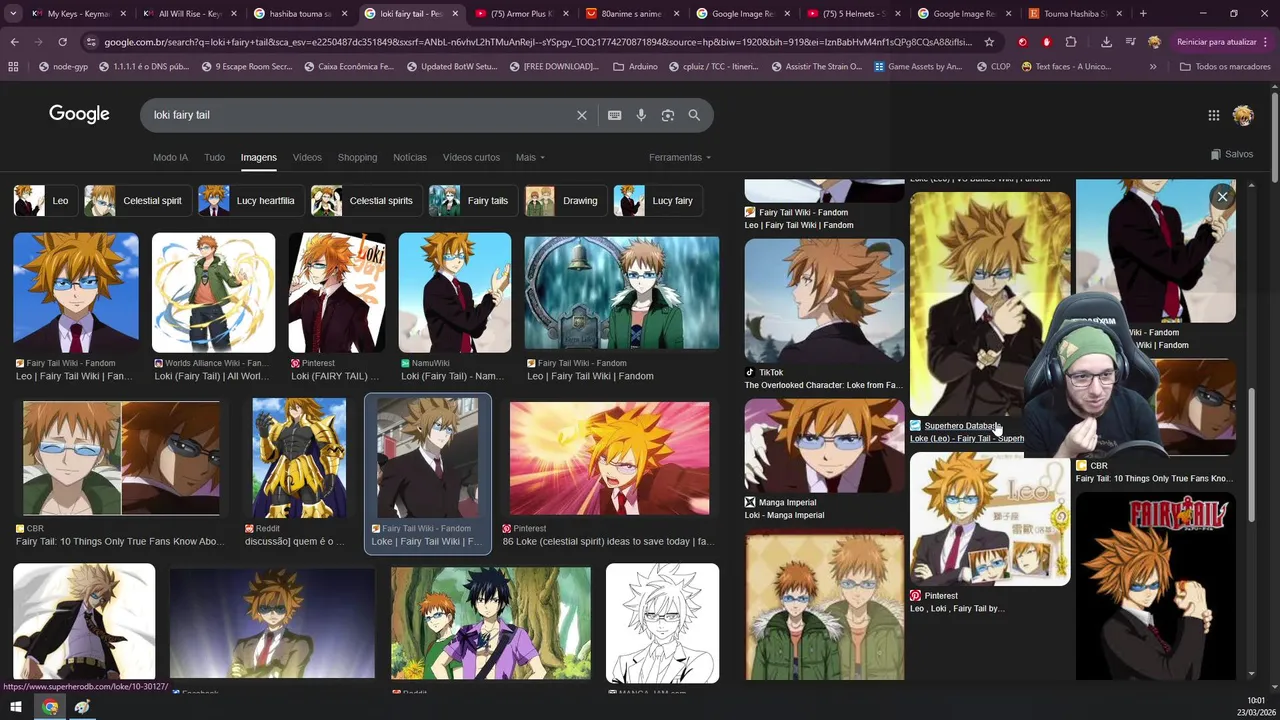Start voice search with the microphone icon
Image resolution: width=1280 pixels, height=720 pixels.
click(641, 115)
